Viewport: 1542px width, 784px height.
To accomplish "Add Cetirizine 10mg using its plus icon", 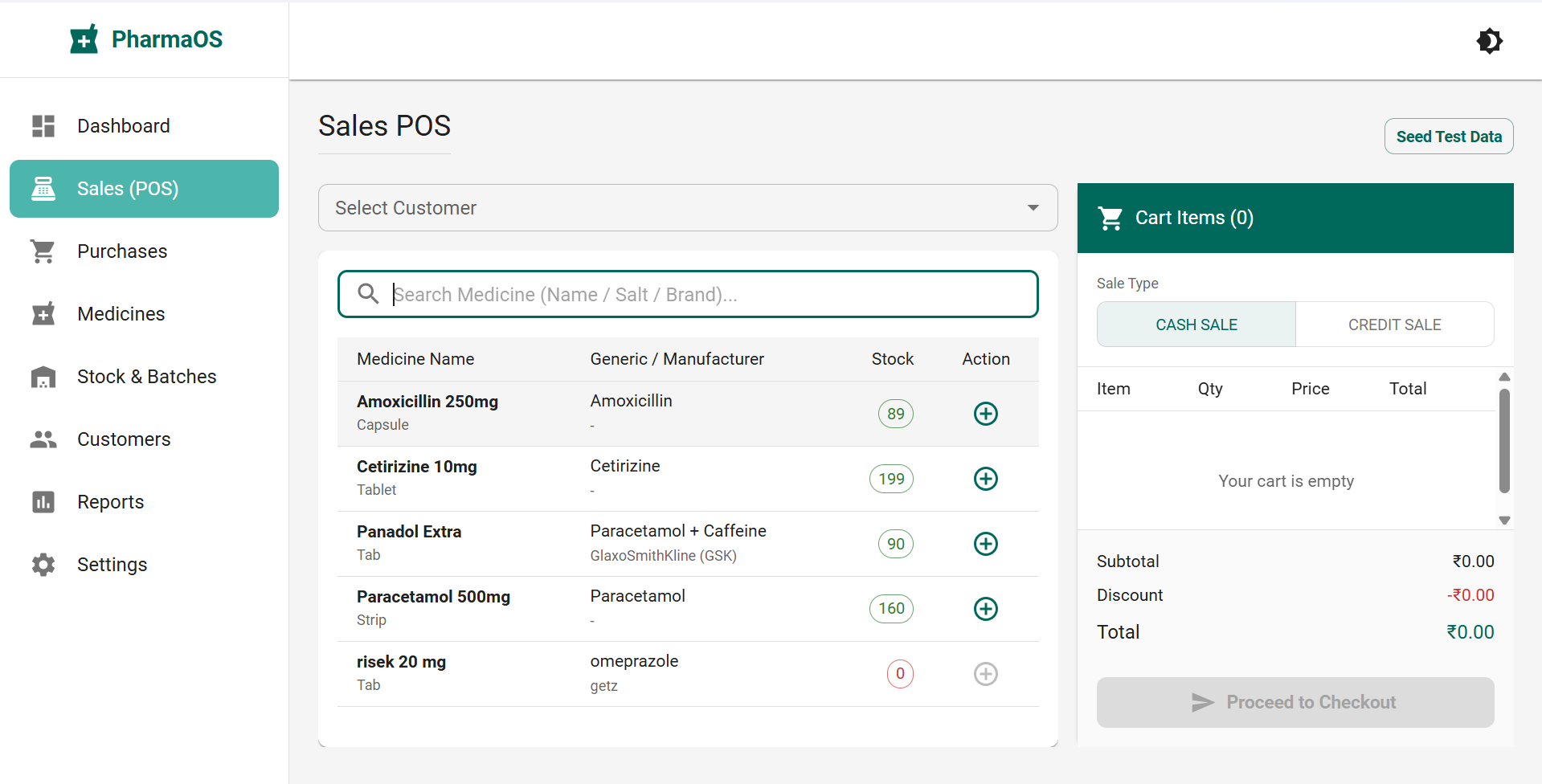I will [985, 479].
